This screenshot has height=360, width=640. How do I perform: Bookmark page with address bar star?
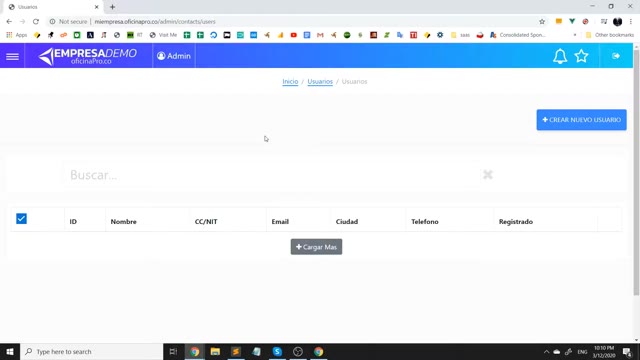[542, 22]
